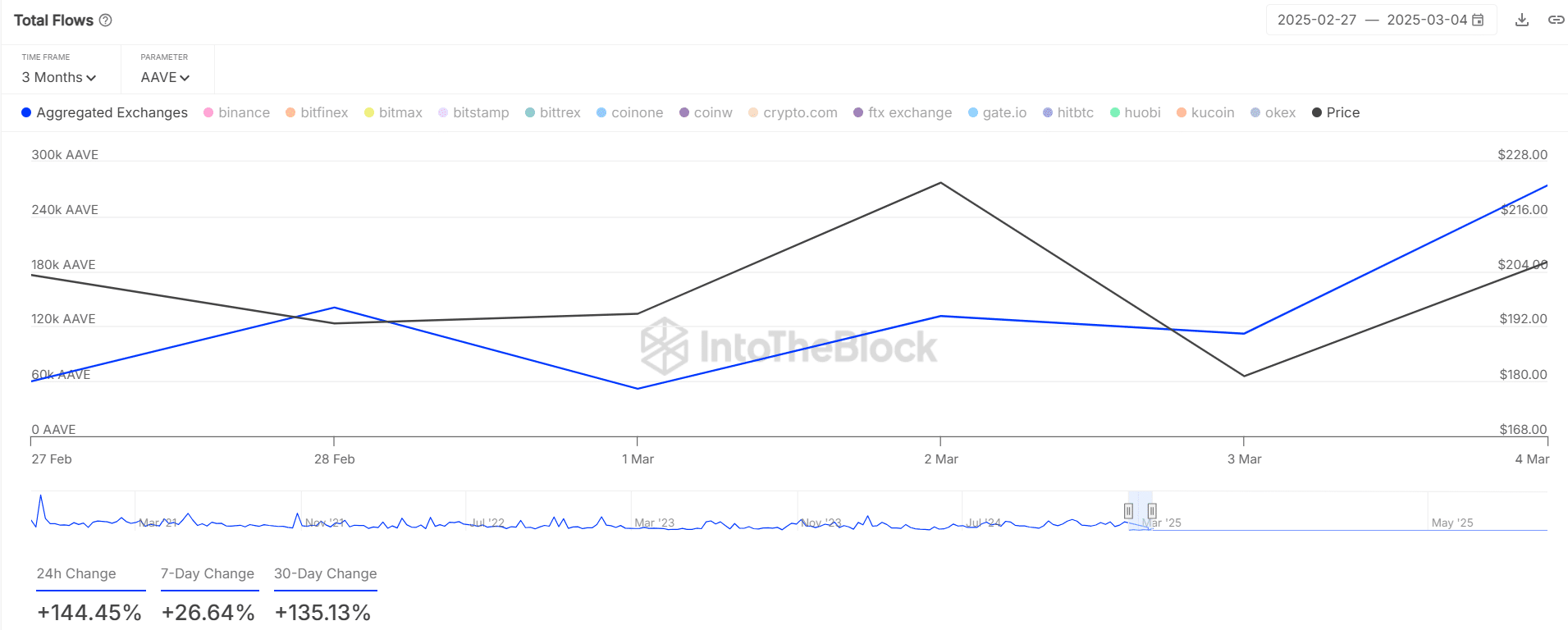Expand the AAVE parameter dropdown
The width and height of the screenshot is (1568, 630).
[x=165, y=77]
